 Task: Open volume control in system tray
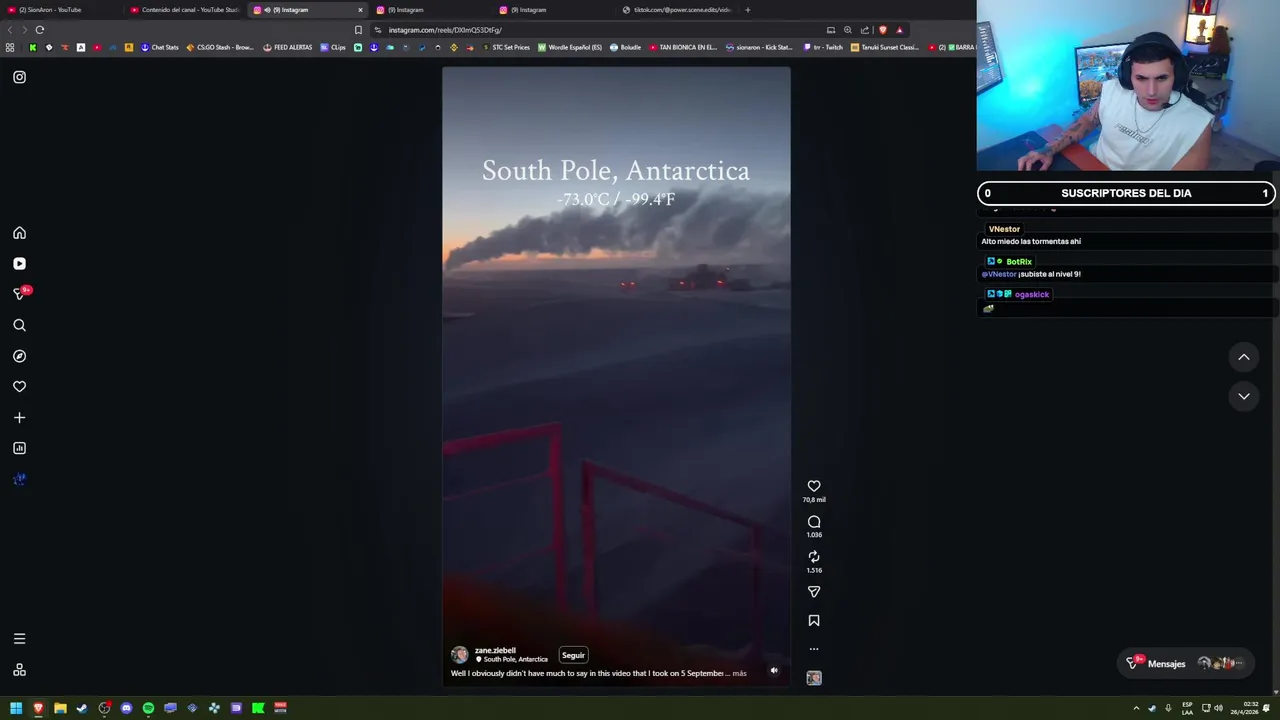[1218, 708]
